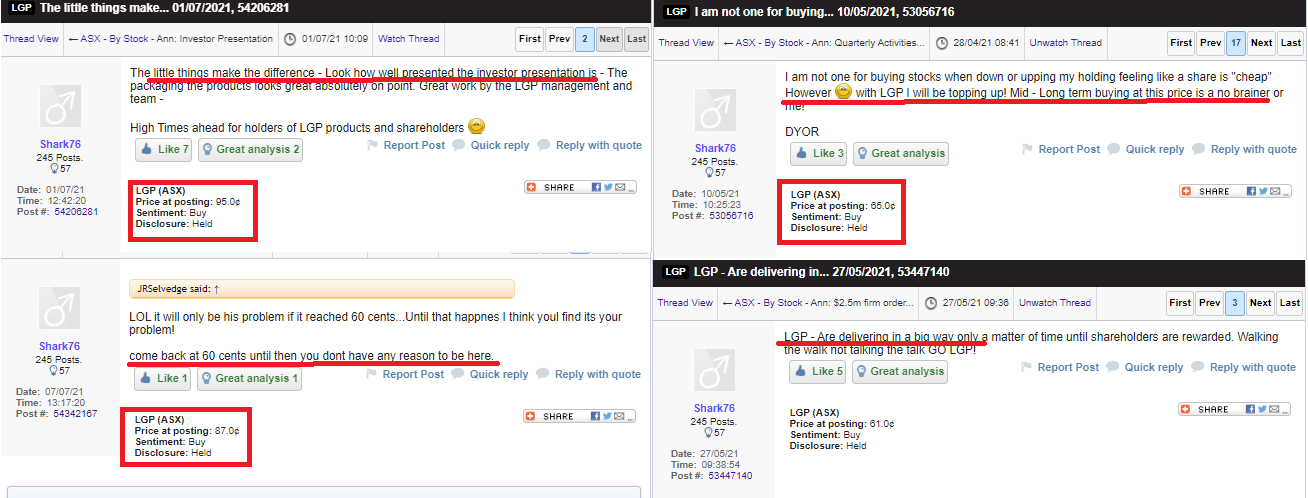The image size is (1308, 498).
Task: Open post number link 53056716
Action: (x=731, y=216)
